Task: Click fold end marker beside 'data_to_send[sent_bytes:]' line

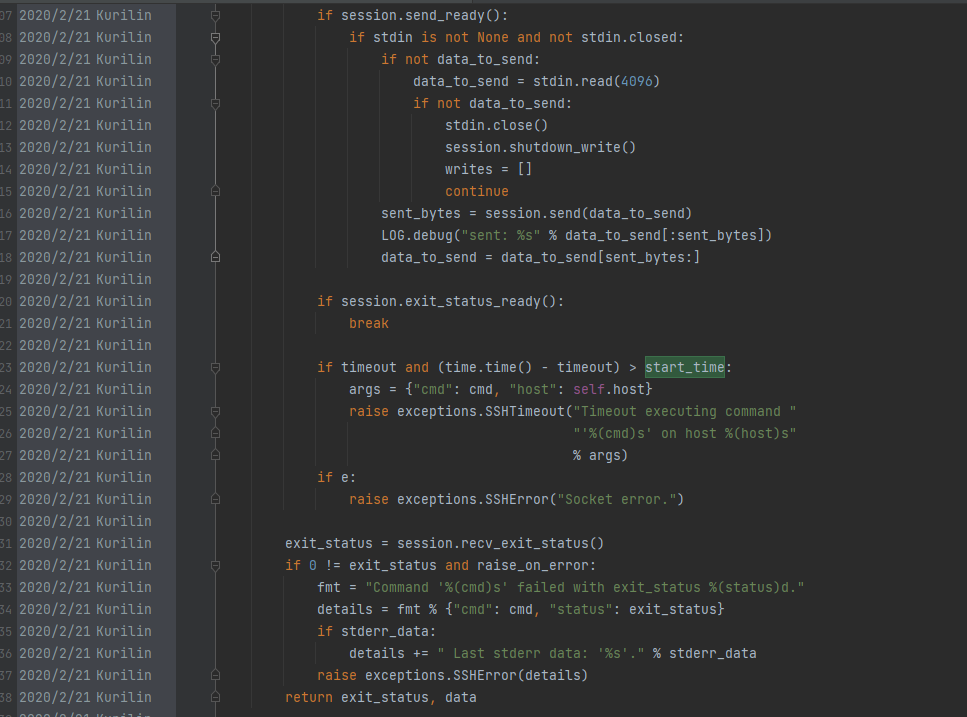Action: (215, 257)
